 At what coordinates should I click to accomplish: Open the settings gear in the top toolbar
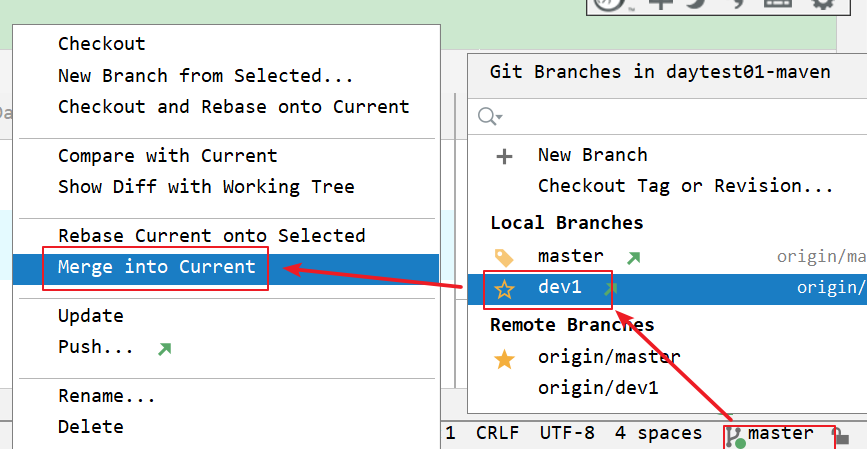click(x=822, y=4)
